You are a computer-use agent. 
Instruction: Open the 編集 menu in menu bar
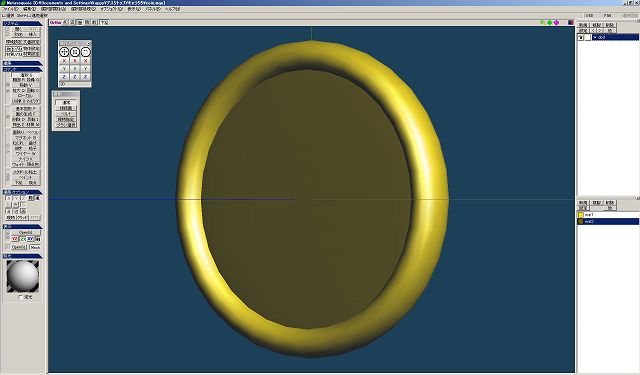click(29, 9)
